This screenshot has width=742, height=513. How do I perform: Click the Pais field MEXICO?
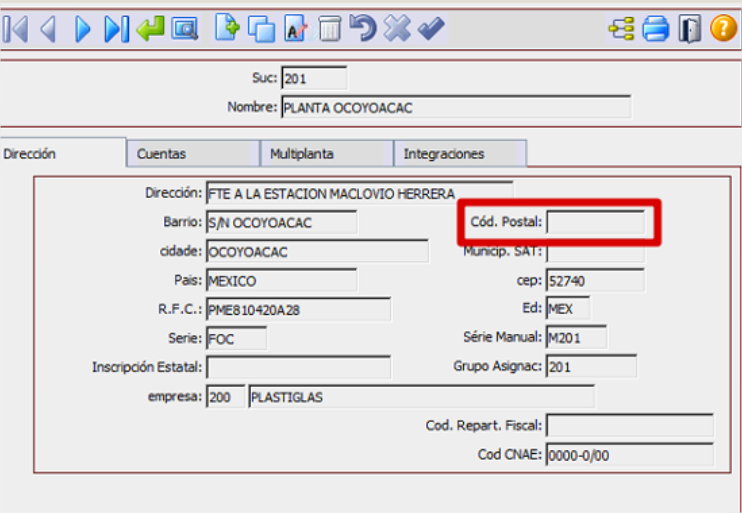pos(282,281)
